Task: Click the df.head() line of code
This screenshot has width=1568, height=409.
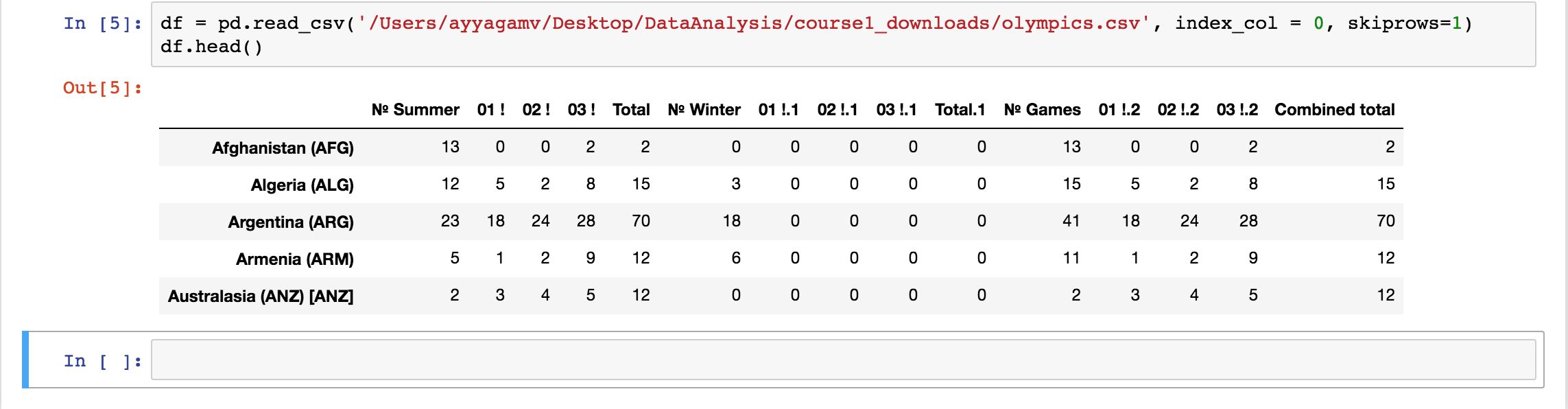Action: (x=211, y=47)
